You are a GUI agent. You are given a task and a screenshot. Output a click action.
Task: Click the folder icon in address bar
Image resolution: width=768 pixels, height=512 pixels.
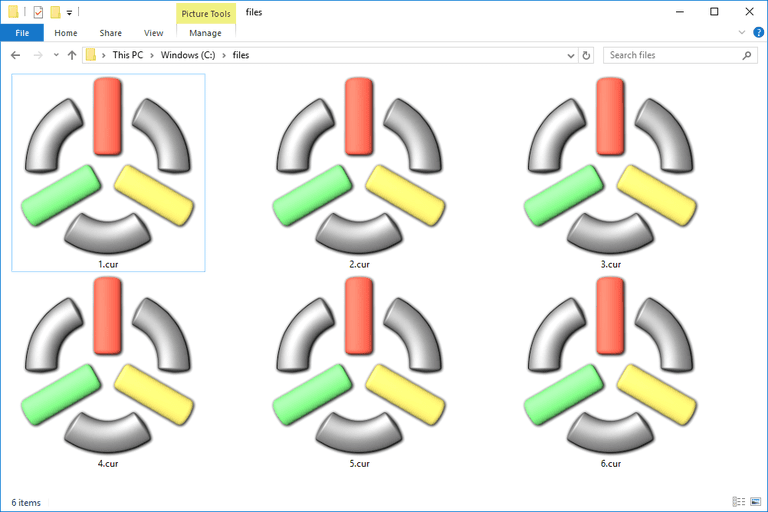click(91, 55)
